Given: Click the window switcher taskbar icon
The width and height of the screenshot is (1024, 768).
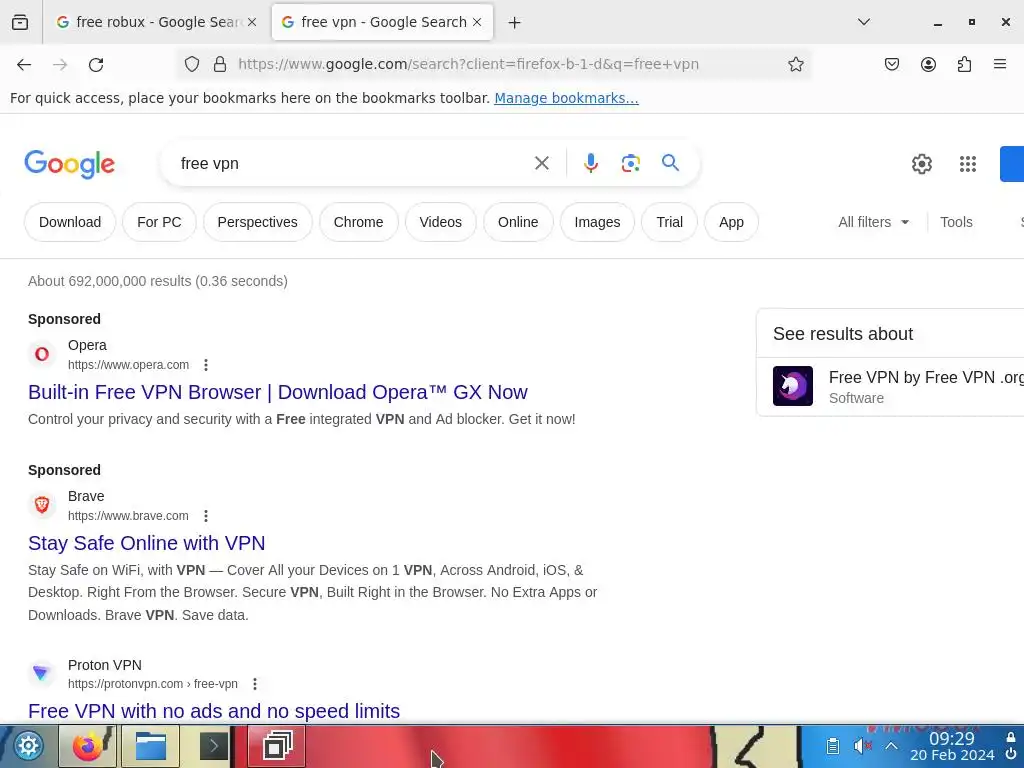Looking at the screenshot, I should [x=278, y=746].
